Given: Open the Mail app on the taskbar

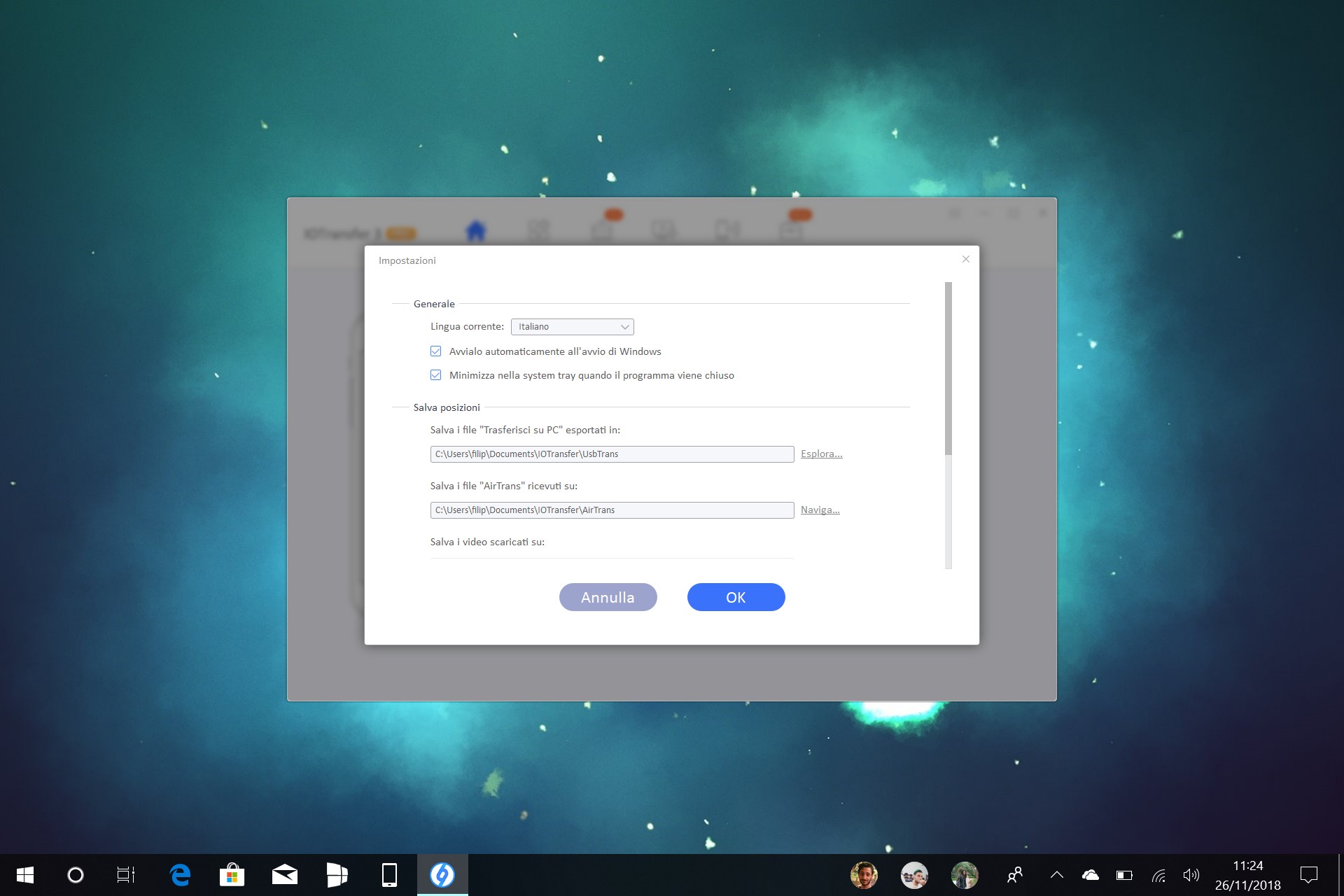Looking at the screenshot, I should click(x=284, y=875).
